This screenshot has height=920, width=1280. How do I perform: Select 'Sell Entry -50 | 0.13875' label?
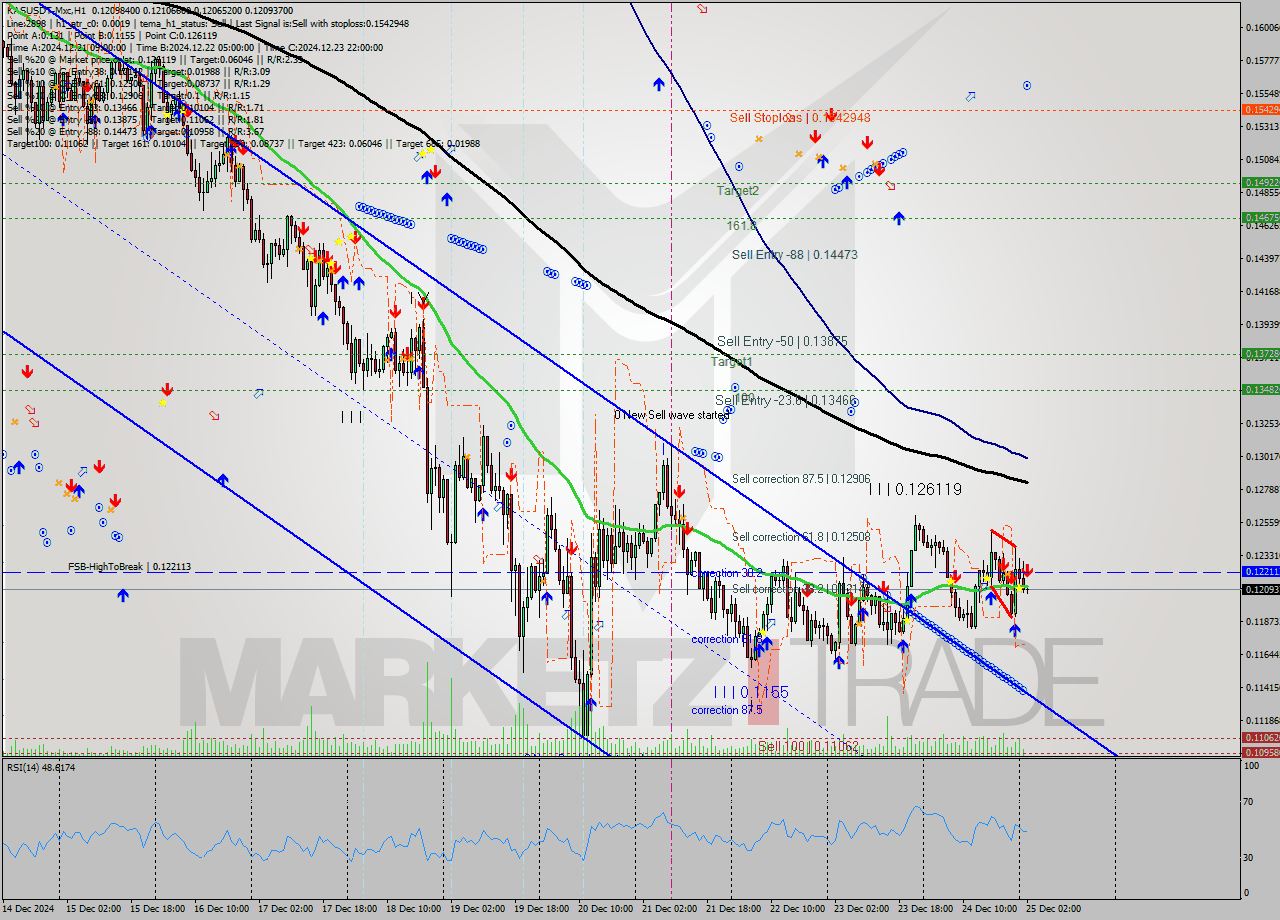(782, 342)
